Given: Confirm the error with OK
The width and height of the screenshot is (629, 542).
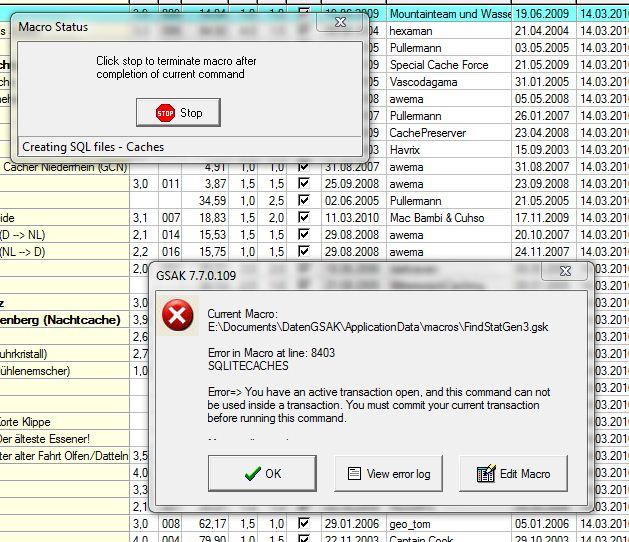Looking at the screenshot, I should click(262, 474).
